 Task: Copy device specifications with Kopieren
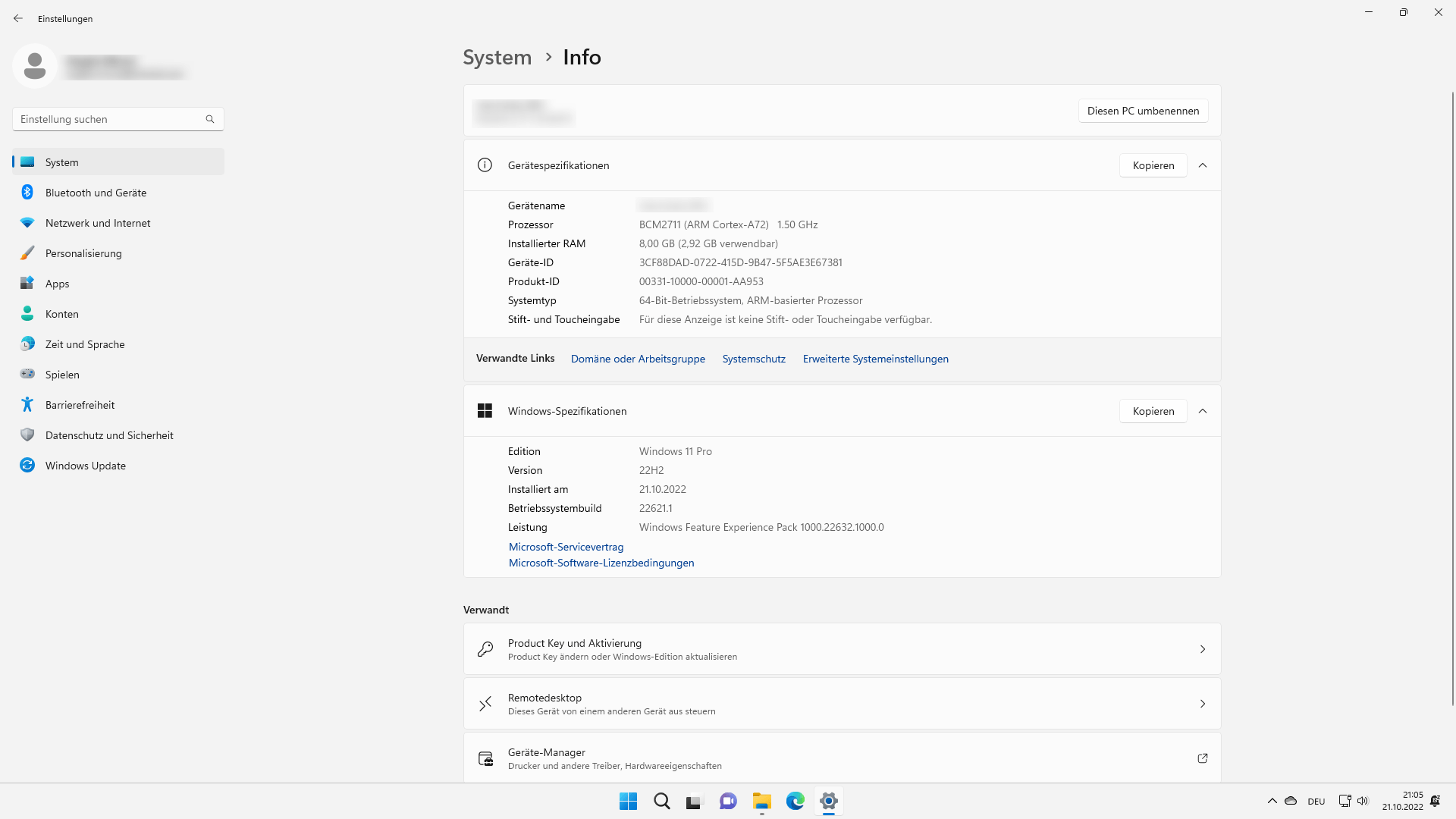click(x=1153, y=165)
